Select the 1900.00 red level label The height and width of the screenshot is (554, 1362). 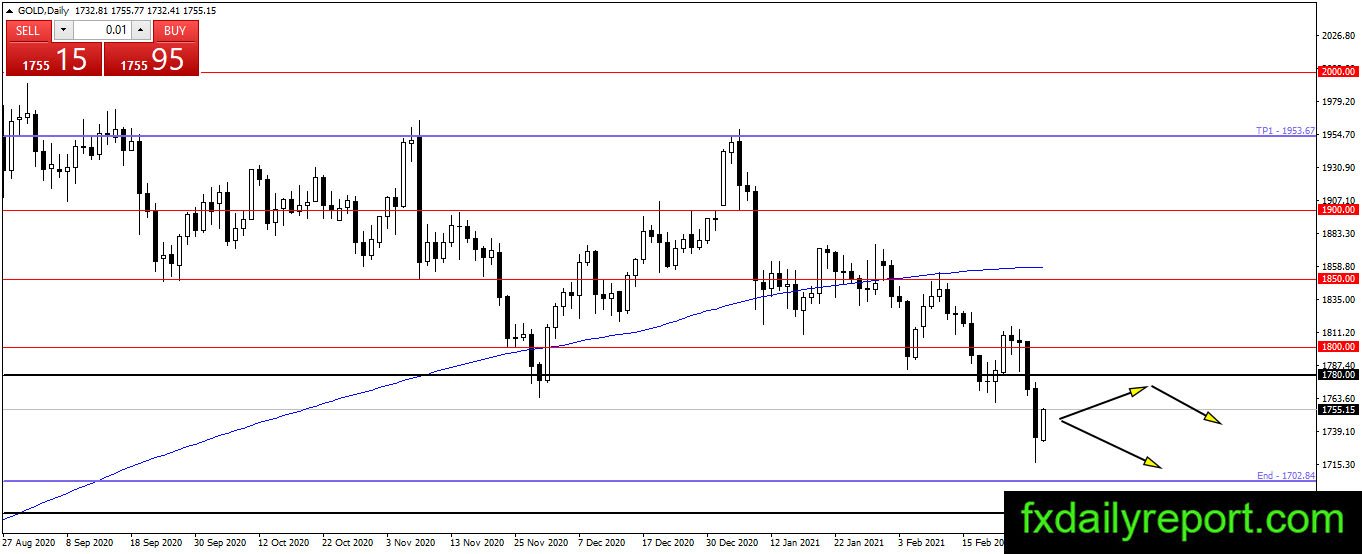click(x=1337, y=210)
